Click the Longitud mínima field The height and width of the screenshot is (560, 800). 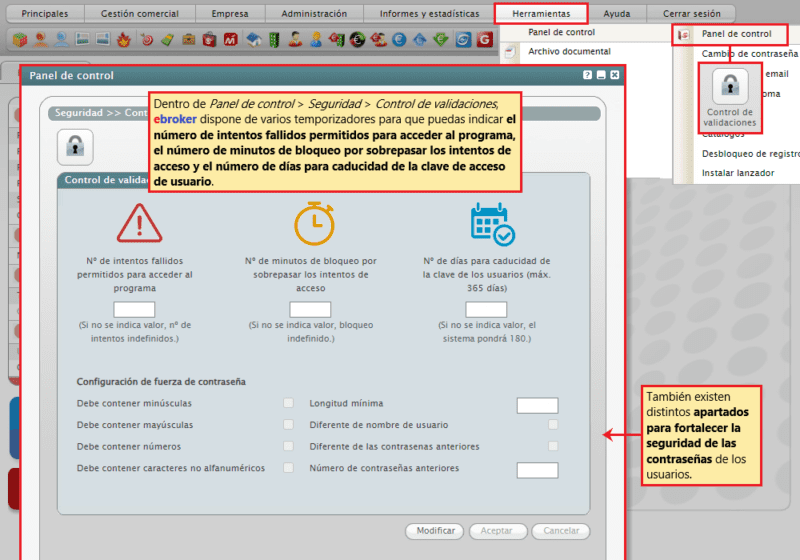(x=537, y=405)
